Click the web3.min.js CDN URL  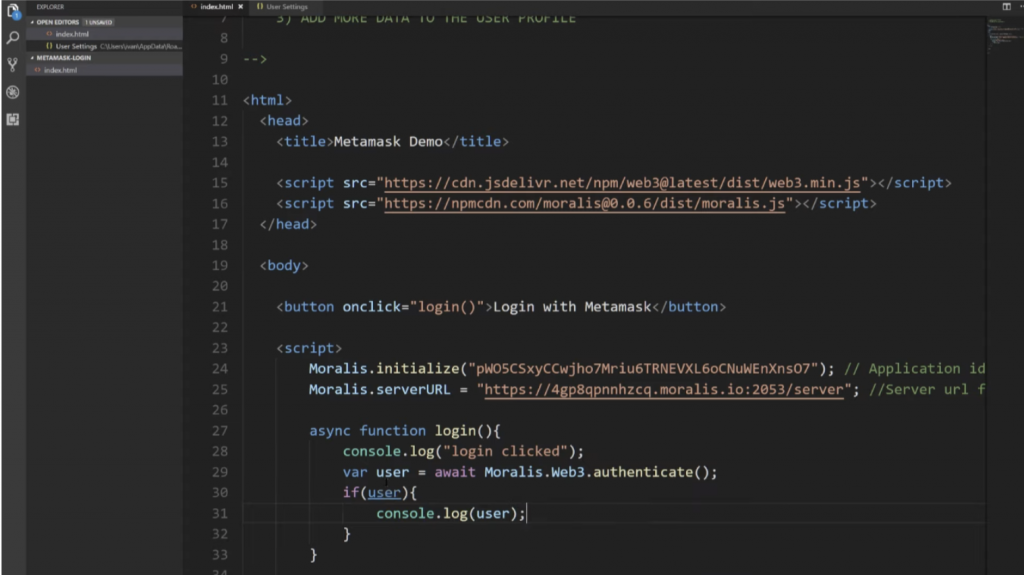(622, 183)
